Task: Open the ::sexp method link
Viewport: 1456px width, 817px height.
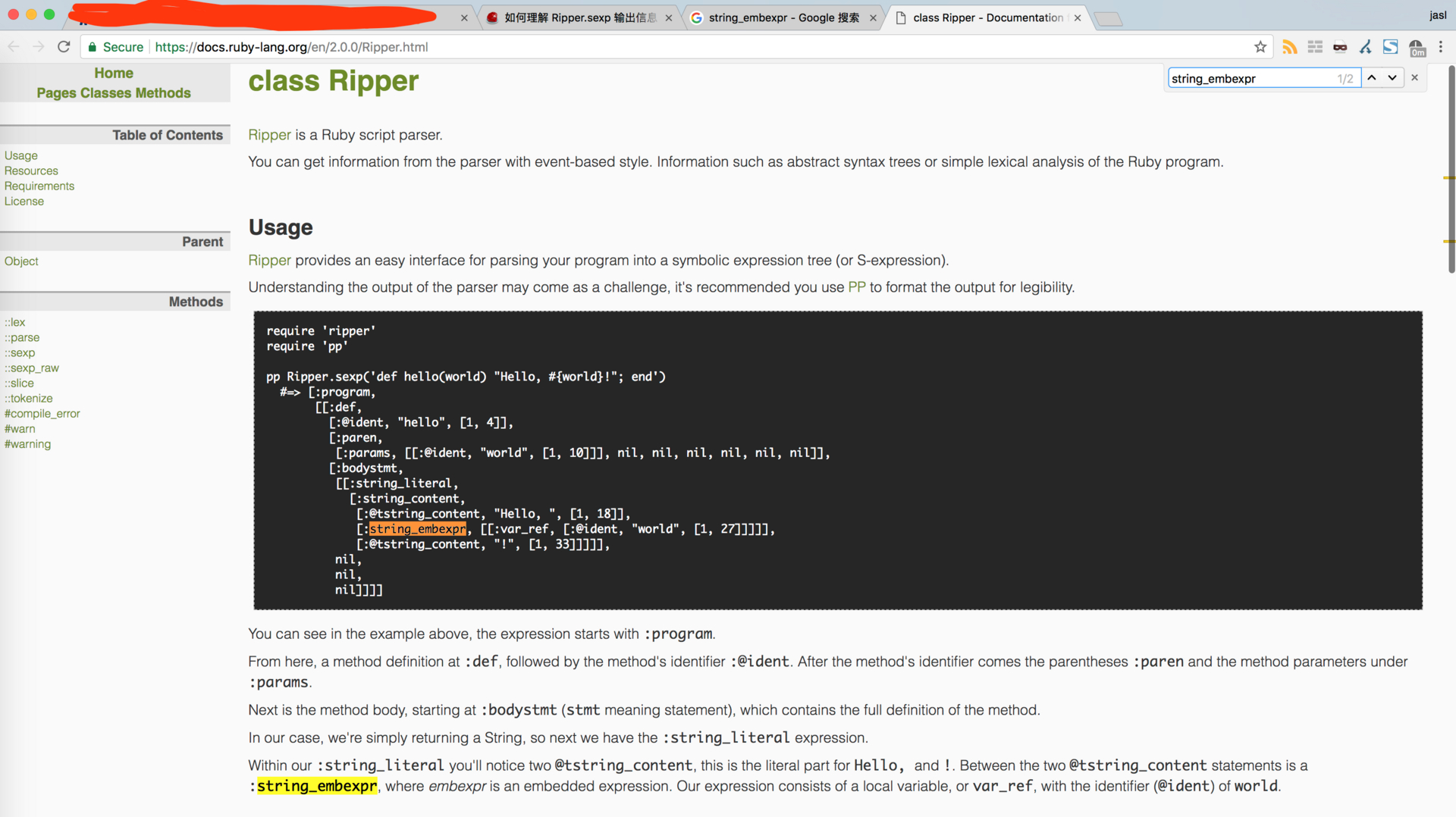Action: (x=20, y=352)
